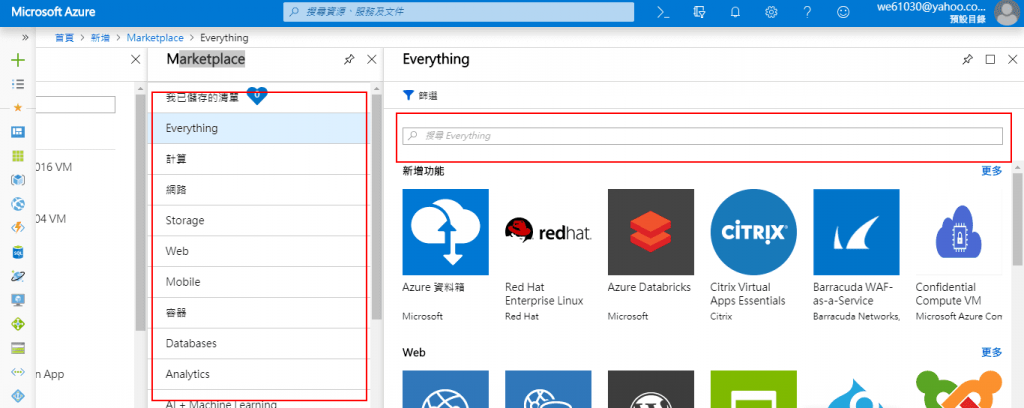
Task: Click the saved list heart badge
Action: [257, 96]
